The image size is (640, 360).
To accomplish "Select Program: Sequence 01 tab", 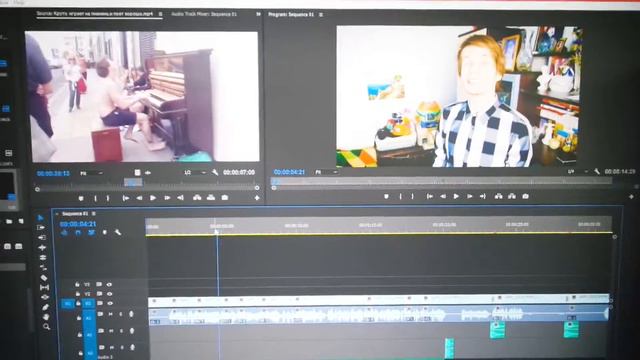I will coord(291,14).
